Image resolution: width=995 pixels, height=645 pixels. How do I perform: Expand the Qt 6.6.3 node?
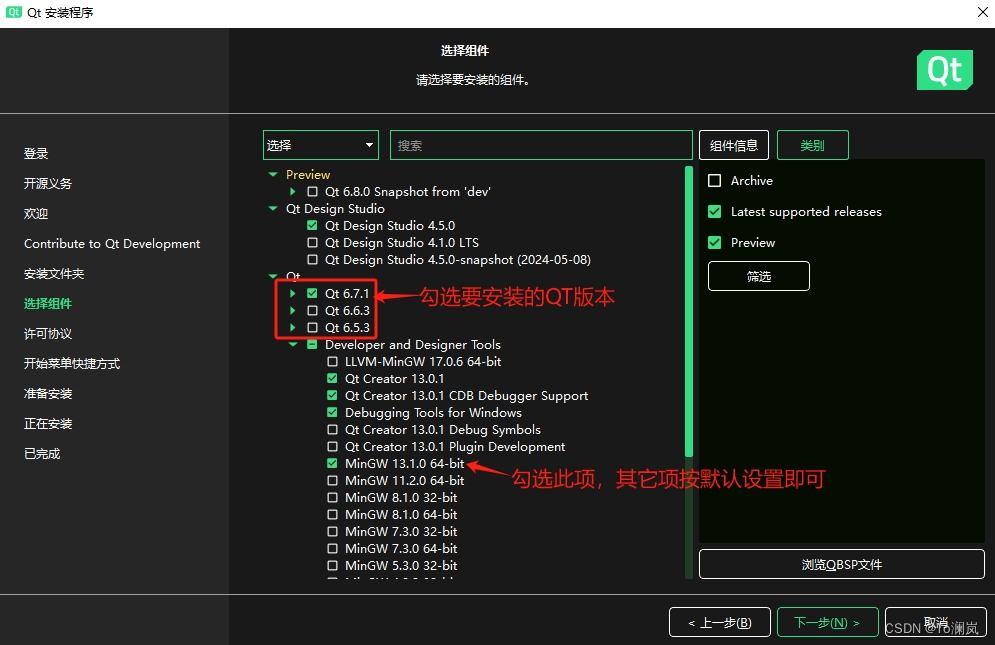pyautogui.click(x=293, y=310)
